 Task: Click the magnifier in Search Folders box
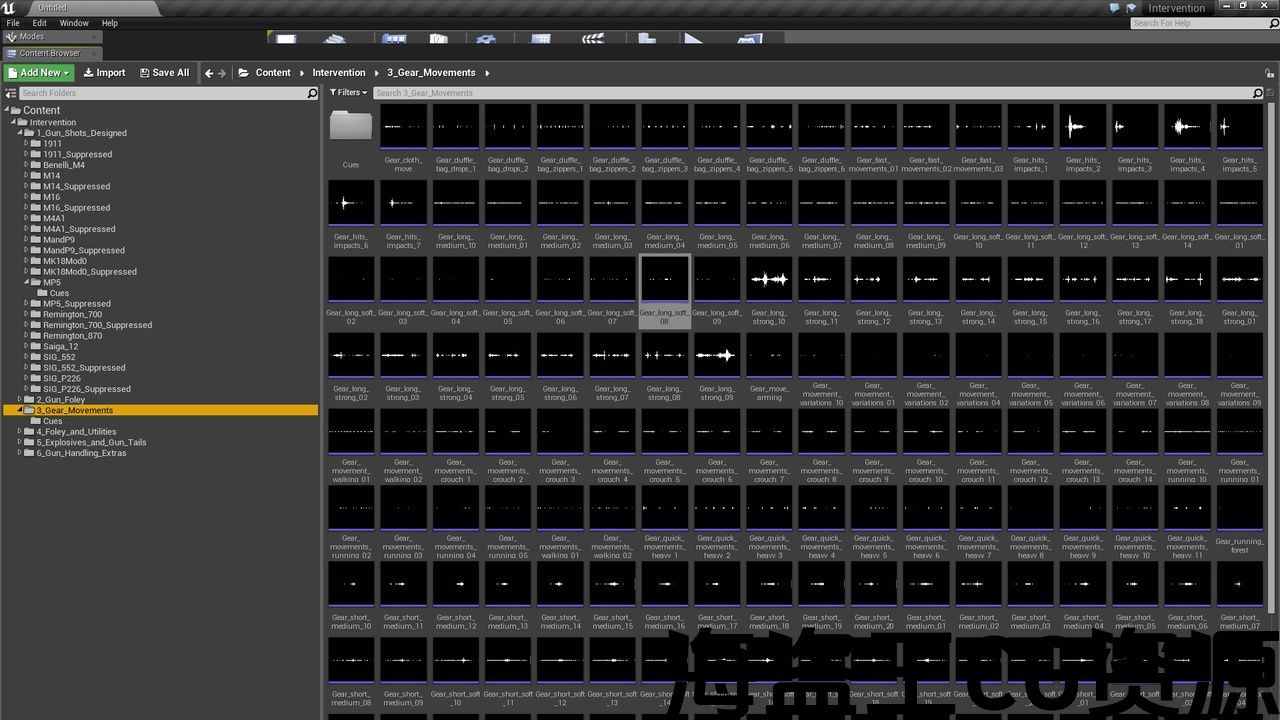click(x=312, y=93)
